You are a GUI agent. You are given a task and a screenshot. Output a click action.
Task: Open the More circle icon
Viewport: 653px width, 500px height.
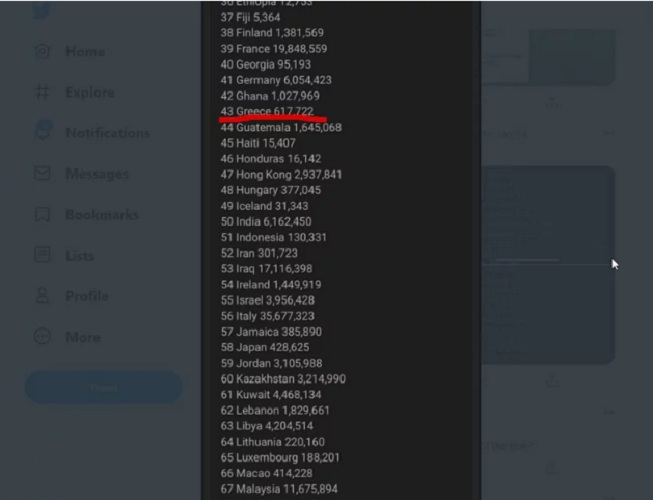point(42,336)
